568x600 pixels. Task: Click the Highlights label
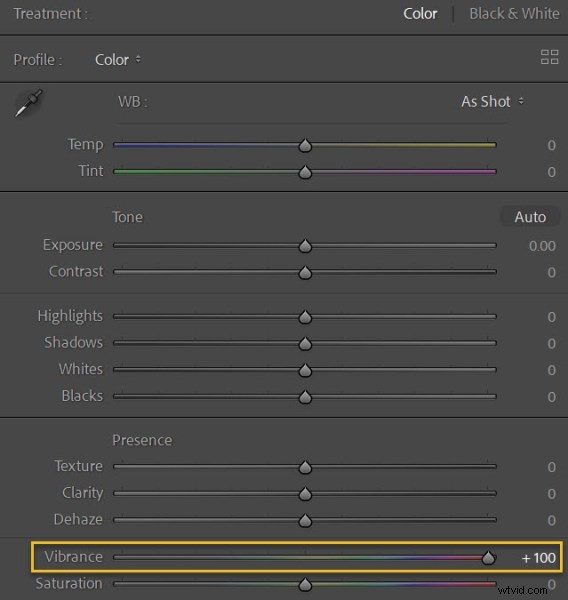(x=70, y=316)
